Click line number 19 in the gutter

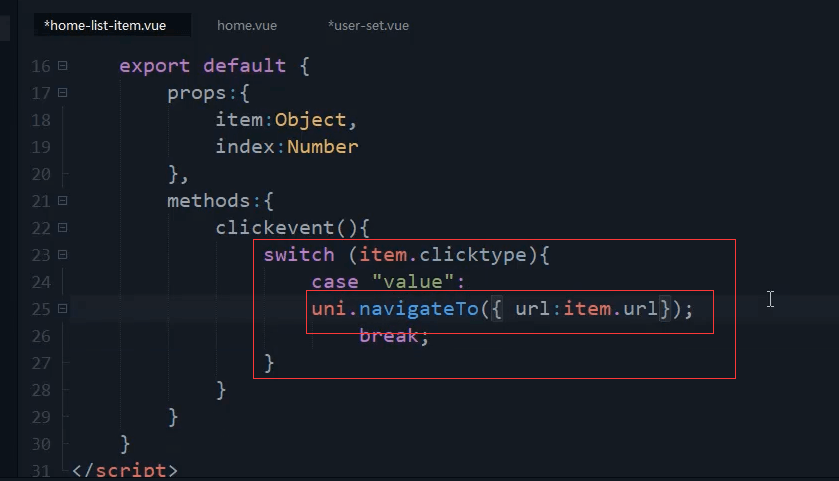[41, 147]
